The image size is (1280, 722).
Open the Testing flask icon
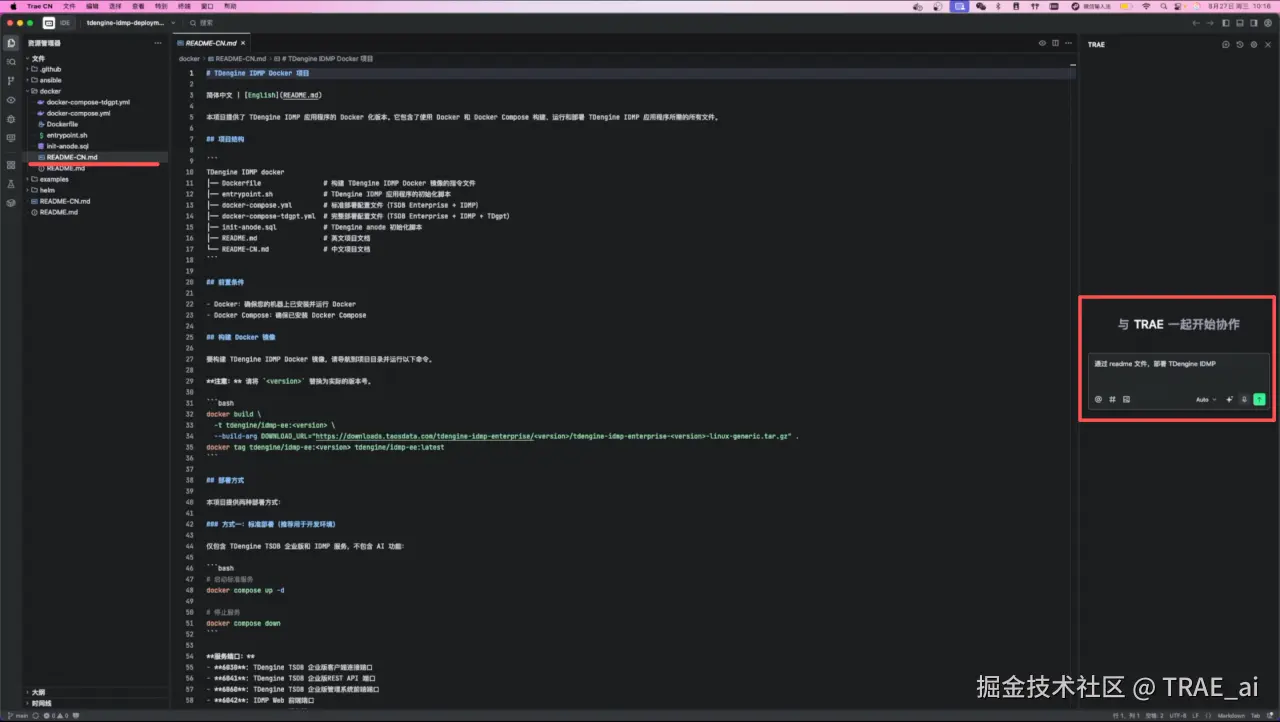click(11, 184)
